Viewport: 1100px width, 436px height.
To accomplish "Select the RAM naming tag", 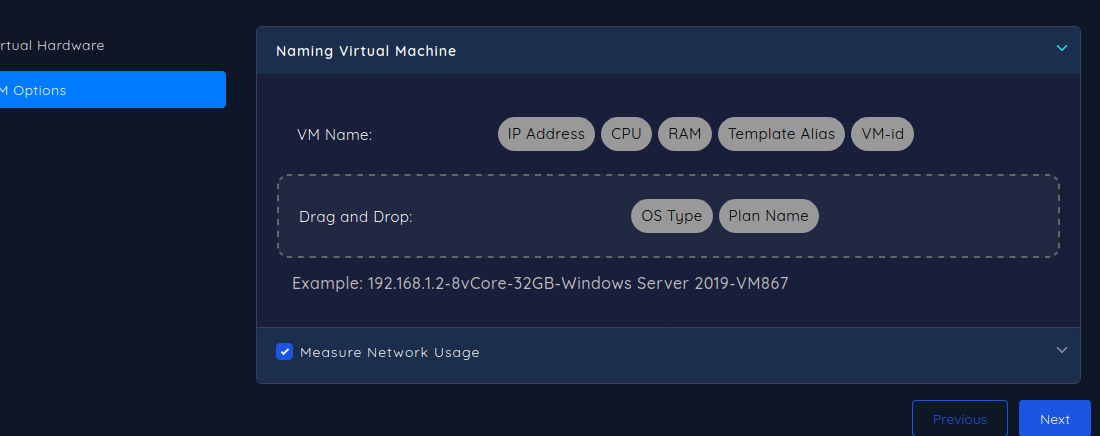I will tap(684, 134).
